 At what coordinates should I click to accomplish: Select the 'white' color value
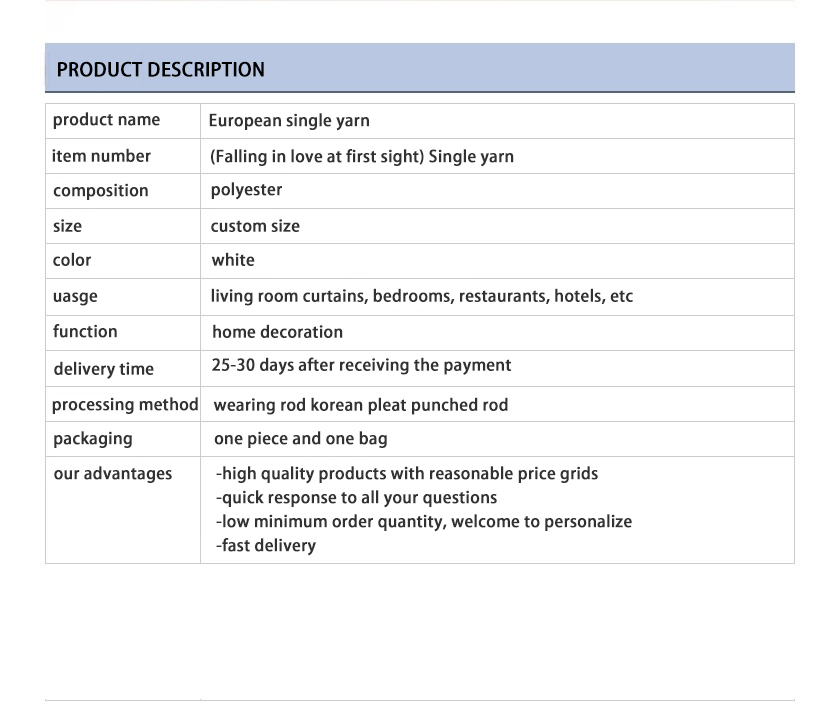(x=233, y=260)
